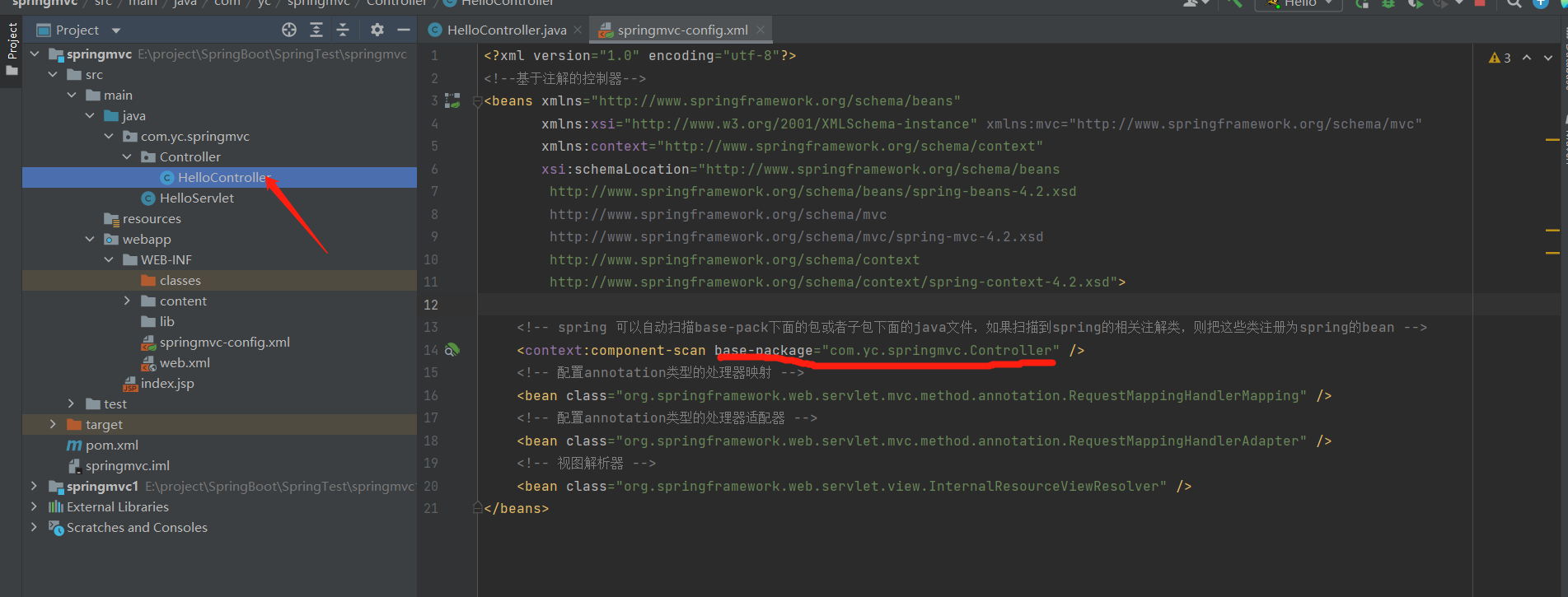
Task: Click the Spring bean gutter icon on line 3
Action: 452,101
